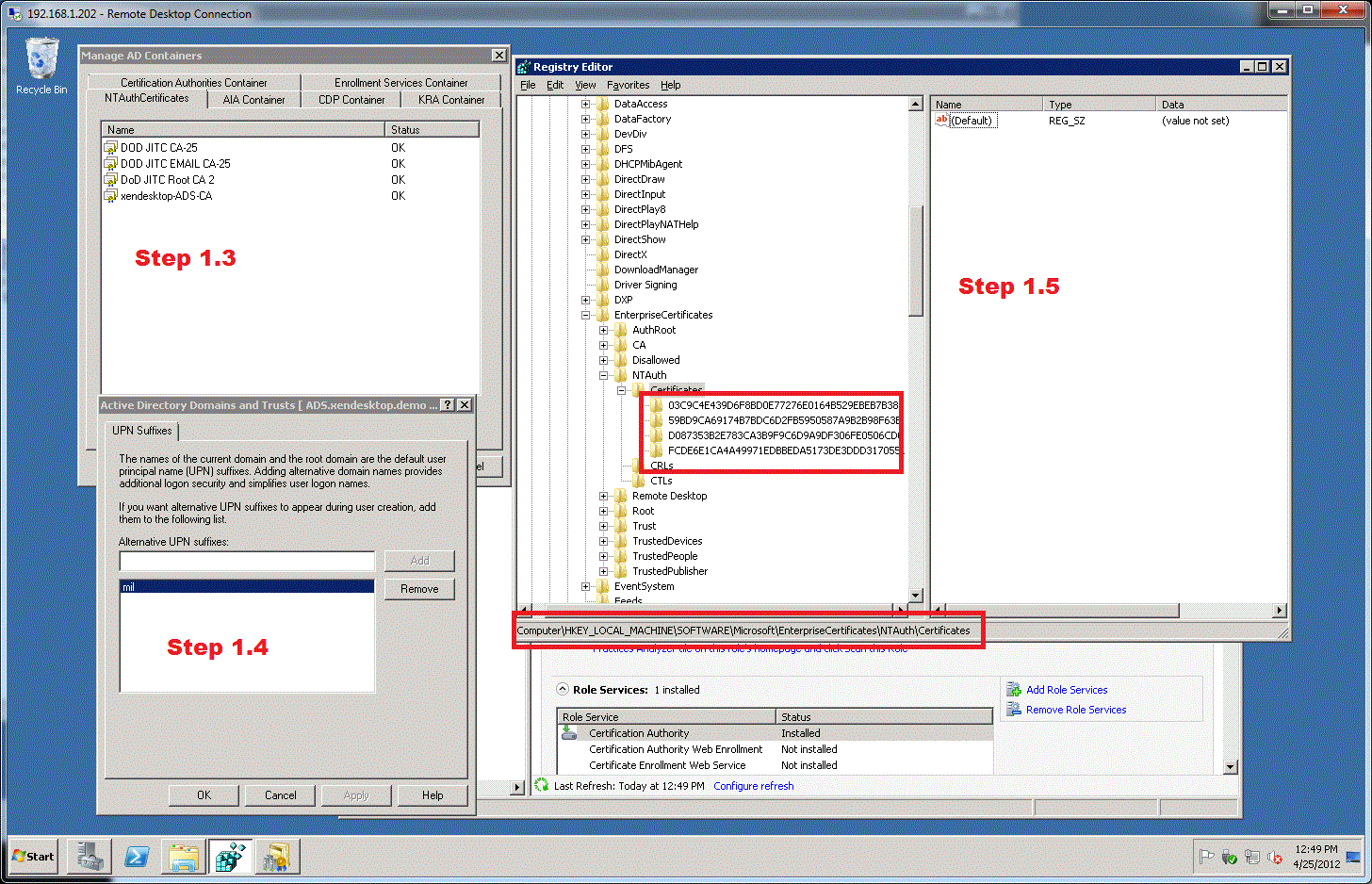Open the Certification Authority taskbar icon
Viewport: 1372px width, 884px height.
pyautogui.click(x=277, y=857)
